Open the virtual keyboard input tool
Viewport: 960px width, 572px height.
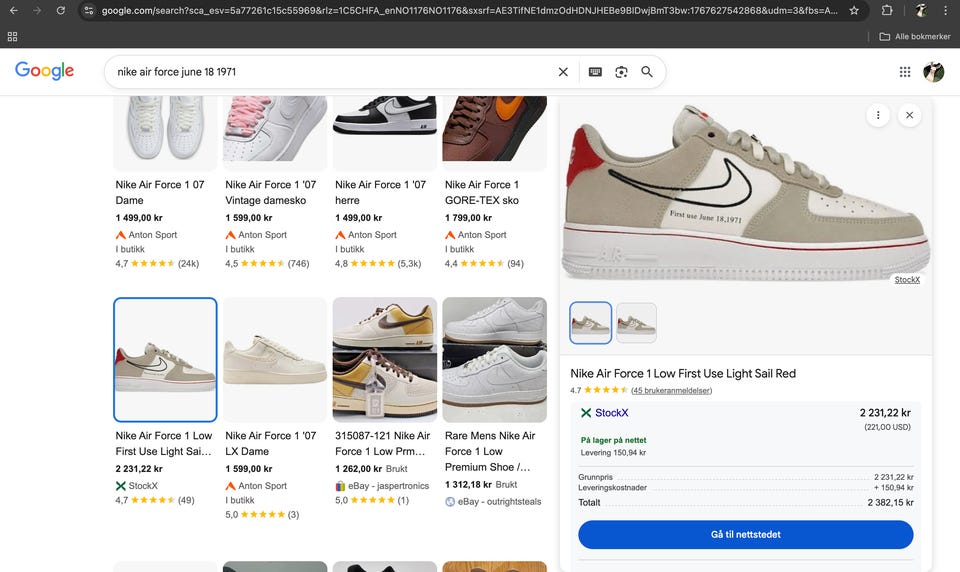tap(595, 72)
